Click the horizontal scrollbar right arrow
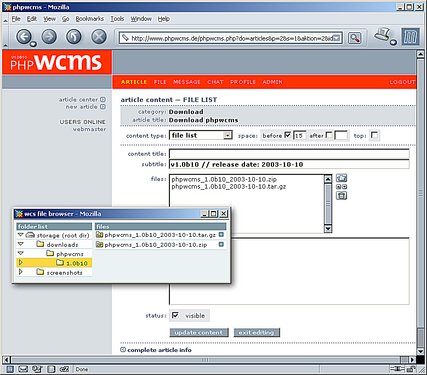Image resolution: width=427 pixels, height=375 pixels. point(413,360)
